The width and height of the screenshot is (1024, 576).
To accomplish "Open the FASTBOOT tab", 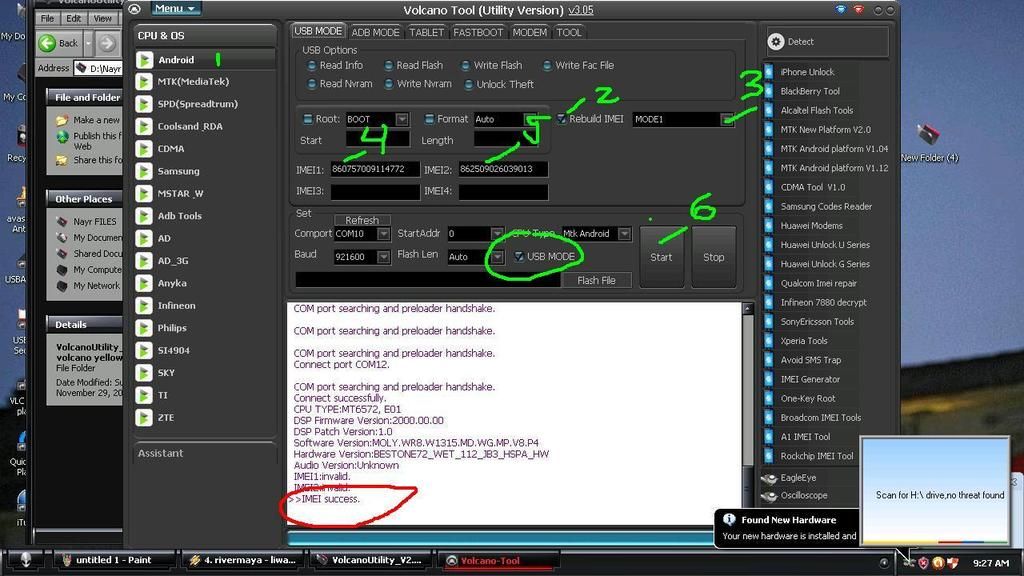I will tap(478, 32).
